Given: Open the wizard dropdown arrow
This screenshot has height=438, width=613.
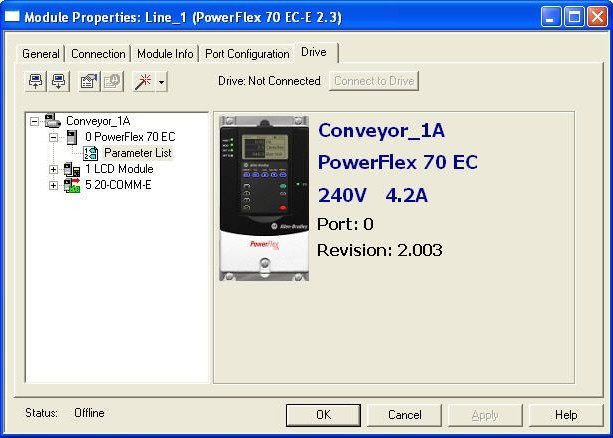Looking at the screenshot, I should (x=162, y=83).
